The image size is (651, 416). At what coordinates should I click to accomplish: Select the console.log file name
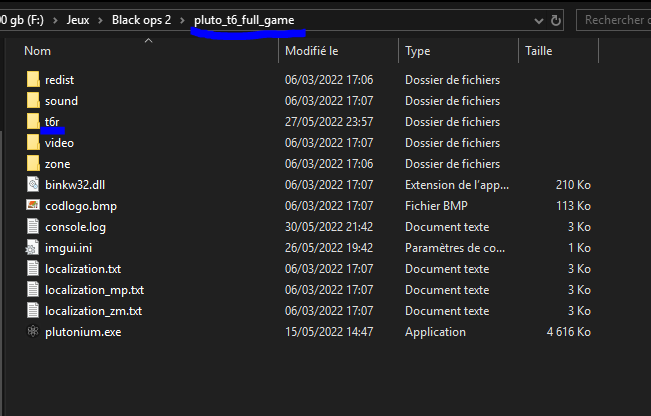[75, 227]
